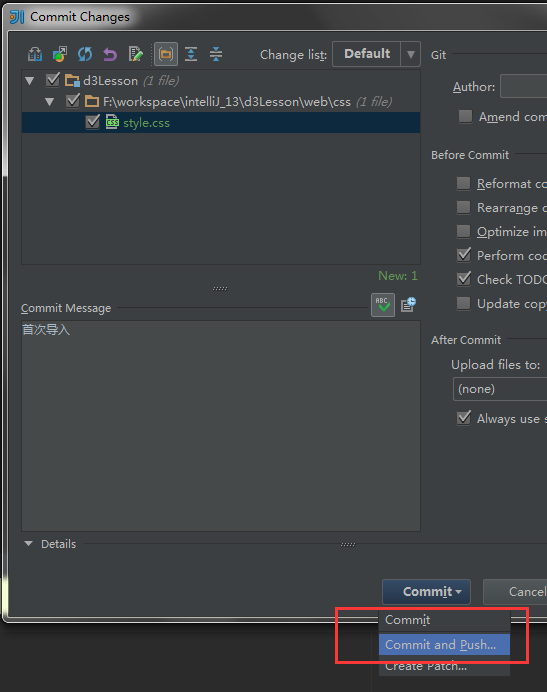Click the Cancel button

[515, 592]
